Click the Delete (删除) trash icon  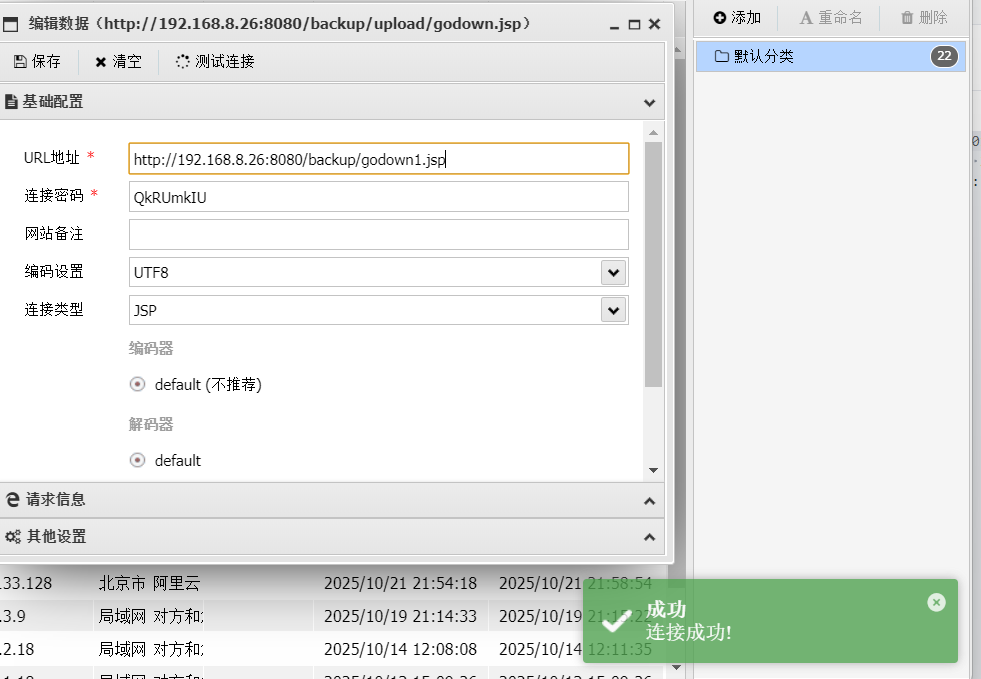coord(907,17)
